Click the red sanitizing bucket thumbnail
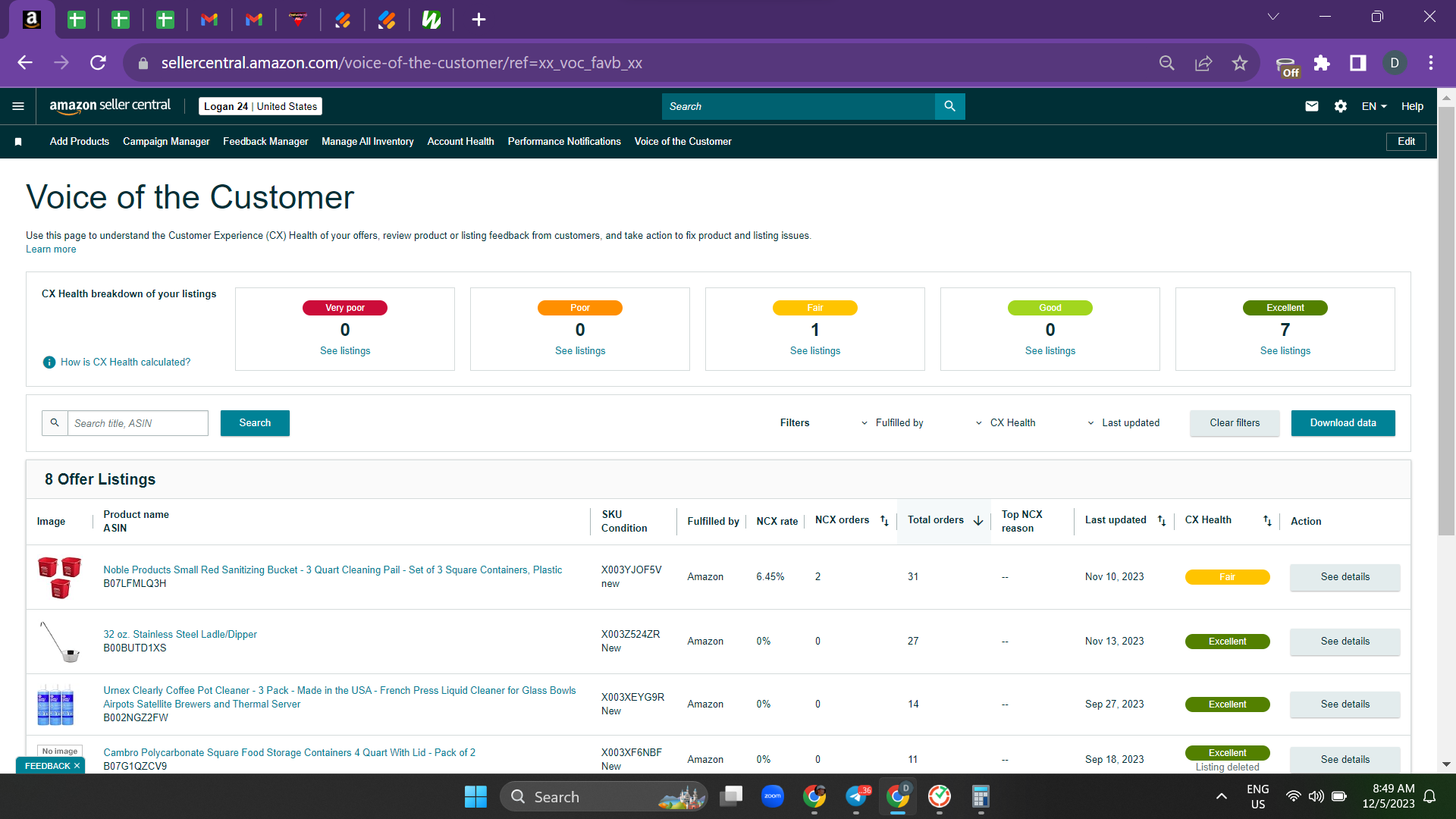This screenshot has width=1456, height=819. [x=60, y=577]
